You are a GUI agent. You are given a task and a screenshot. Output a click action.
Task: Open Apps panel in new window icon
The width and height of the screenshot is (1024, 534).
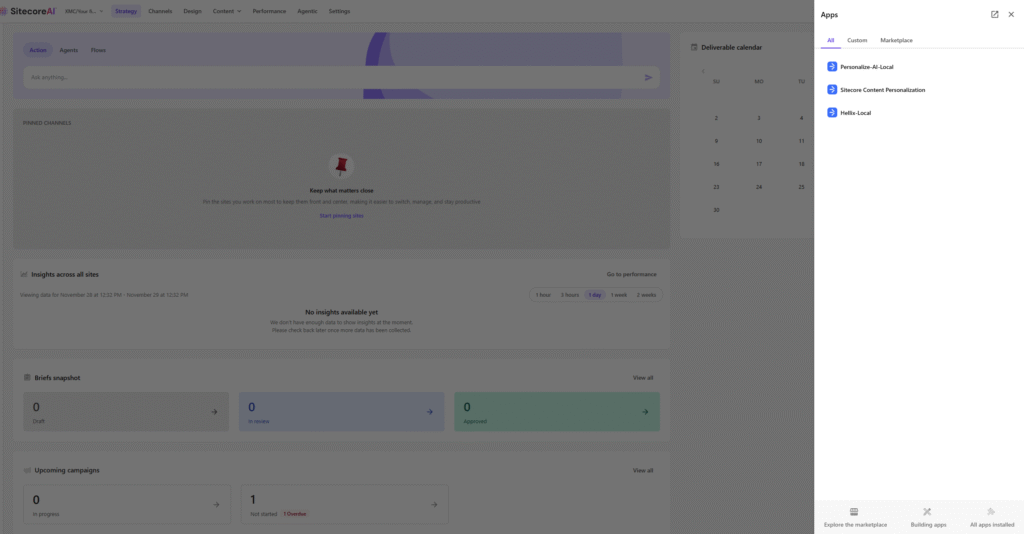(x=994, y=15)
